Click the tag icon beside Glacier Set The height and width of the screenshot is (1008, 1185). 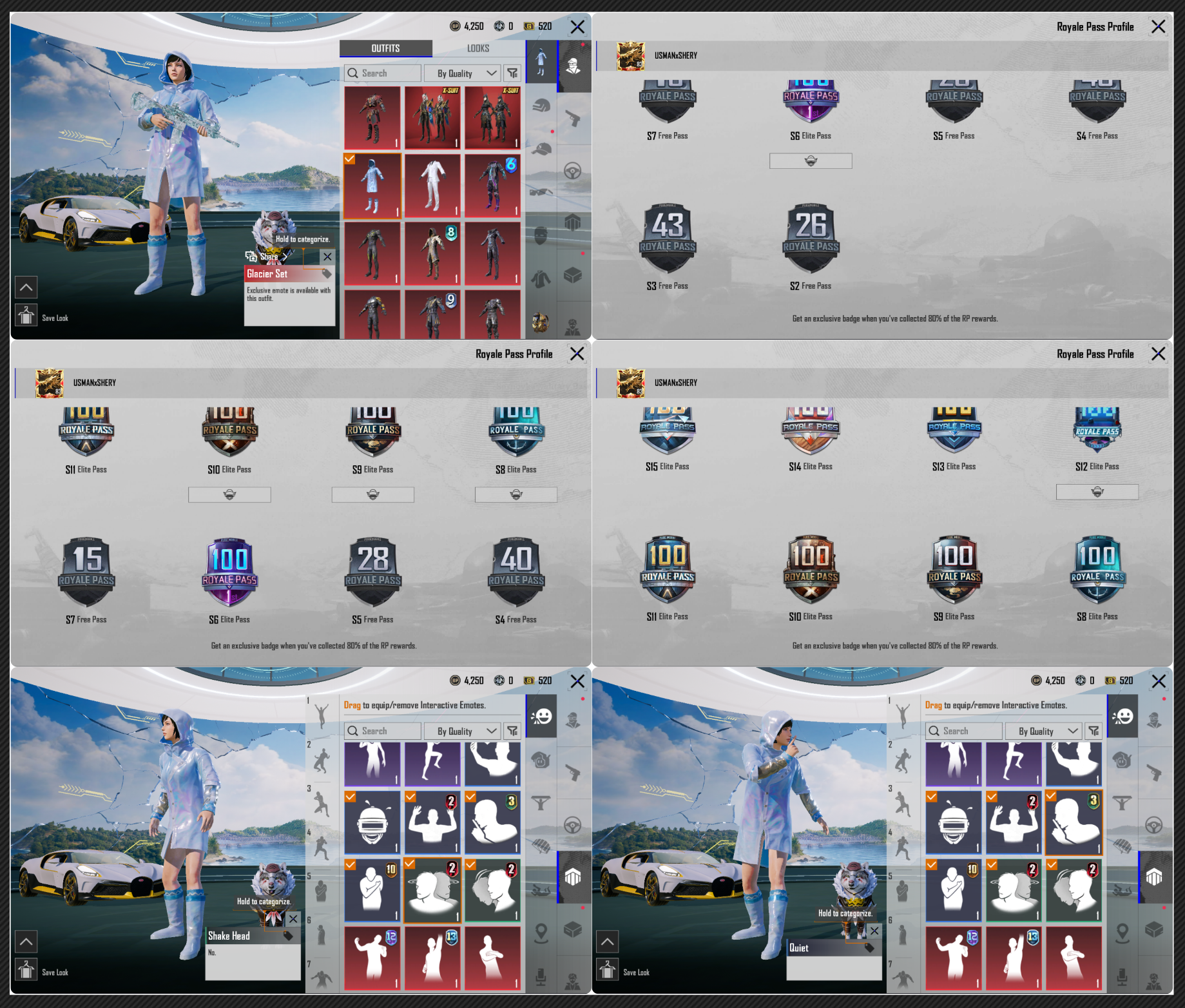(327, 274)
